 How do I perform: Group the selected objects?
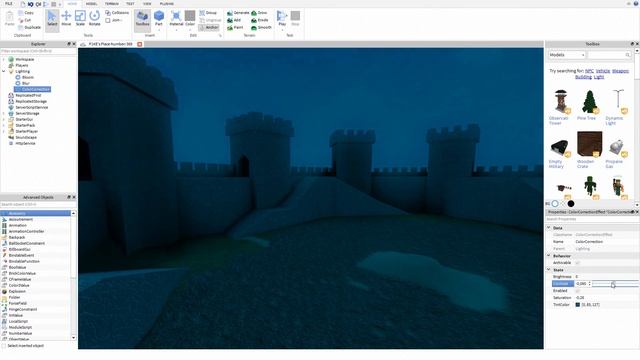[x=208, y=13]
